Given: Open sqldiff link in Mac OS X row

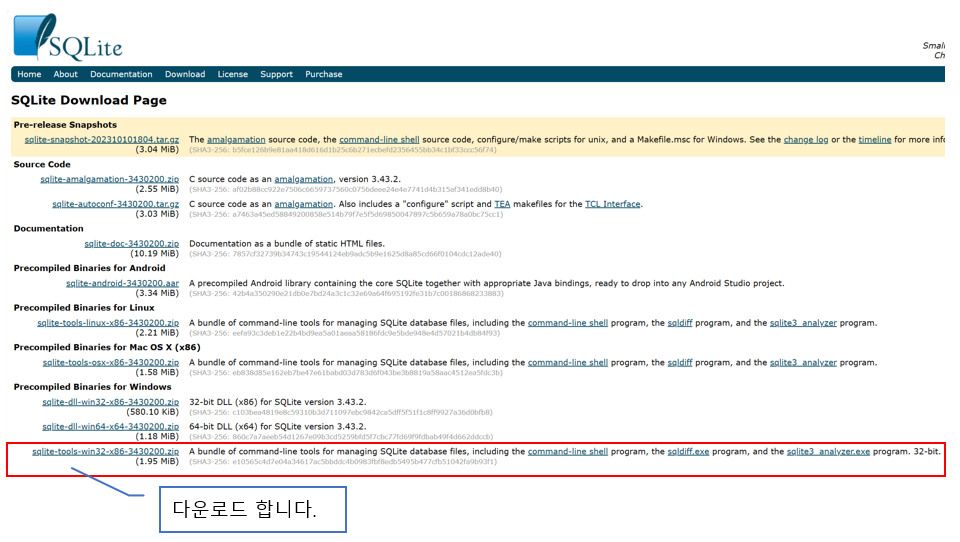Looking at the screenshot, I should click(680, 363).
